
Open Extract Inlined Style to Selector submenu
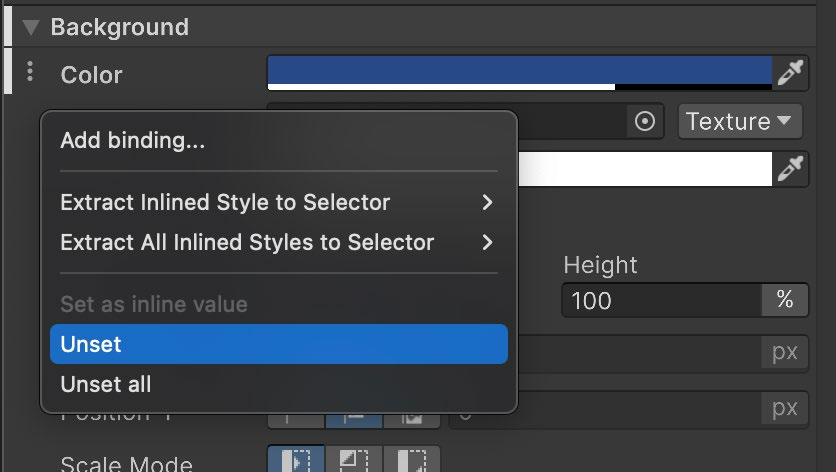(x=279, y=203)
